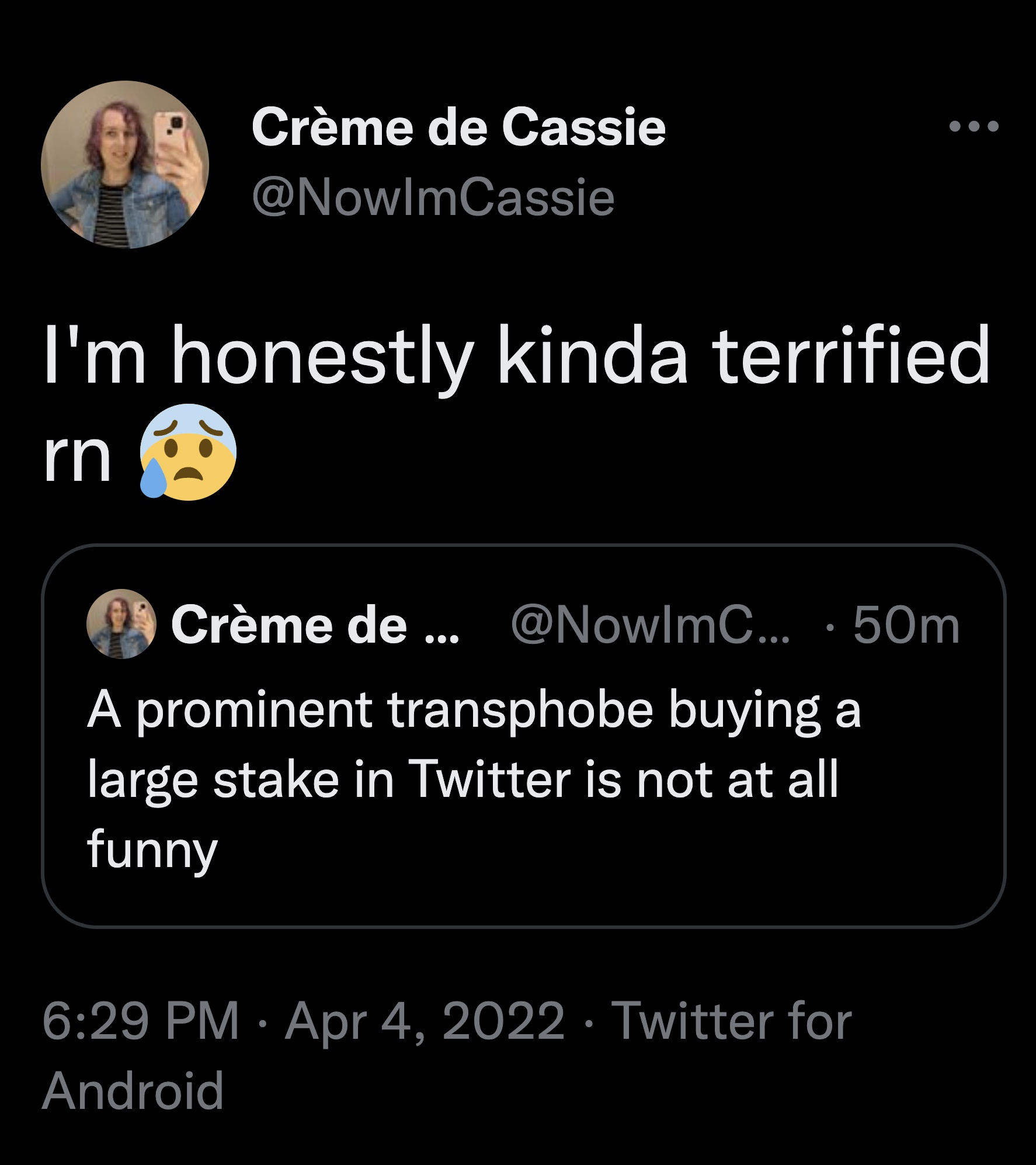Open the Crème de Cassie display name
The width and height of the screenshot is (1036, 1165).
(x=458, y=127)
